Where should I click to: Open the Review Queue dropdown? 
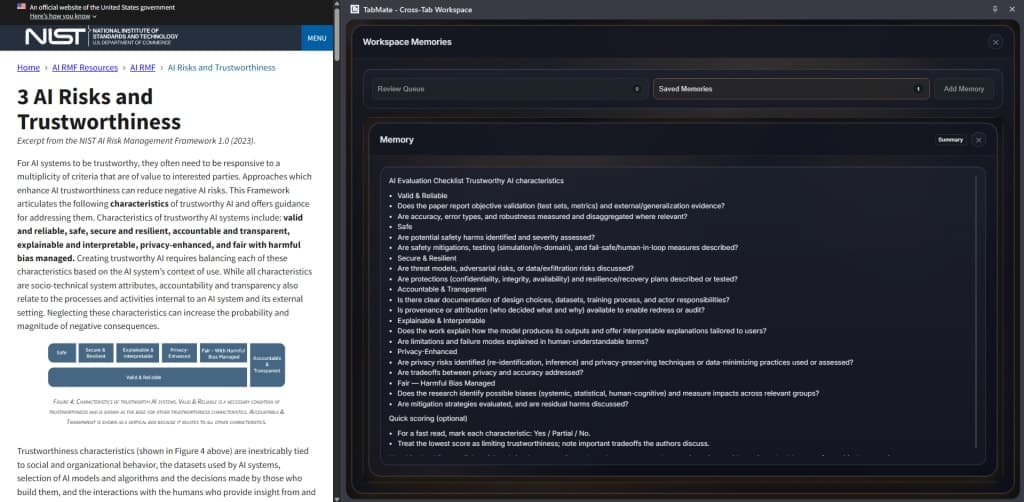(x=508, y=89)
